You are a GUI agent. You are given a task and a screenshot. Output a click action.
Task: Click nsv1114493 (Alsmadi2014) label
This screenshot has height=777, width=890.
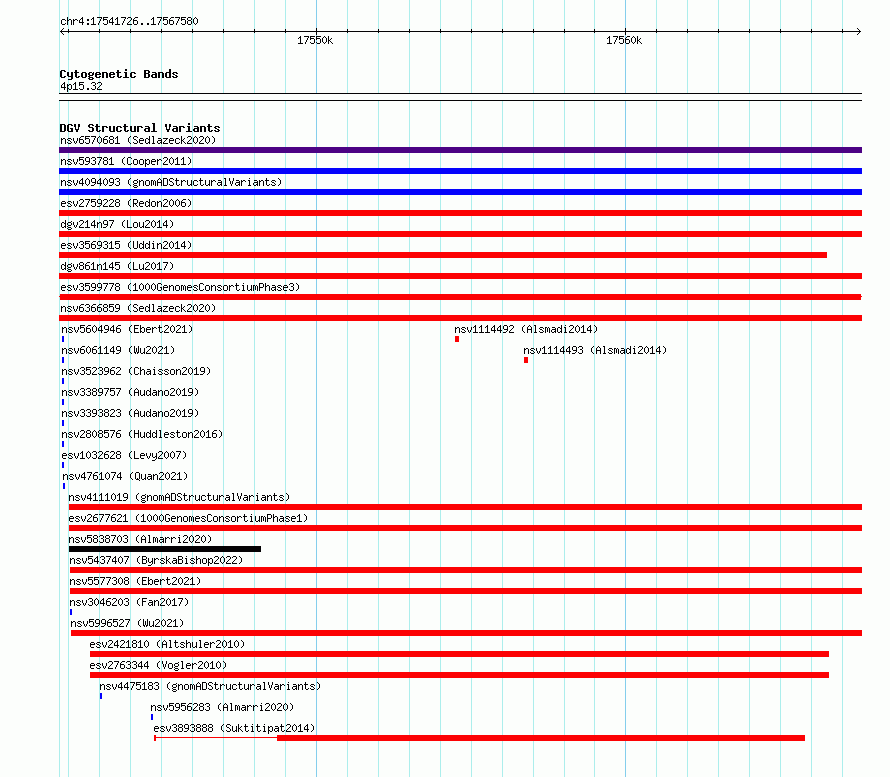pos(595,350)
